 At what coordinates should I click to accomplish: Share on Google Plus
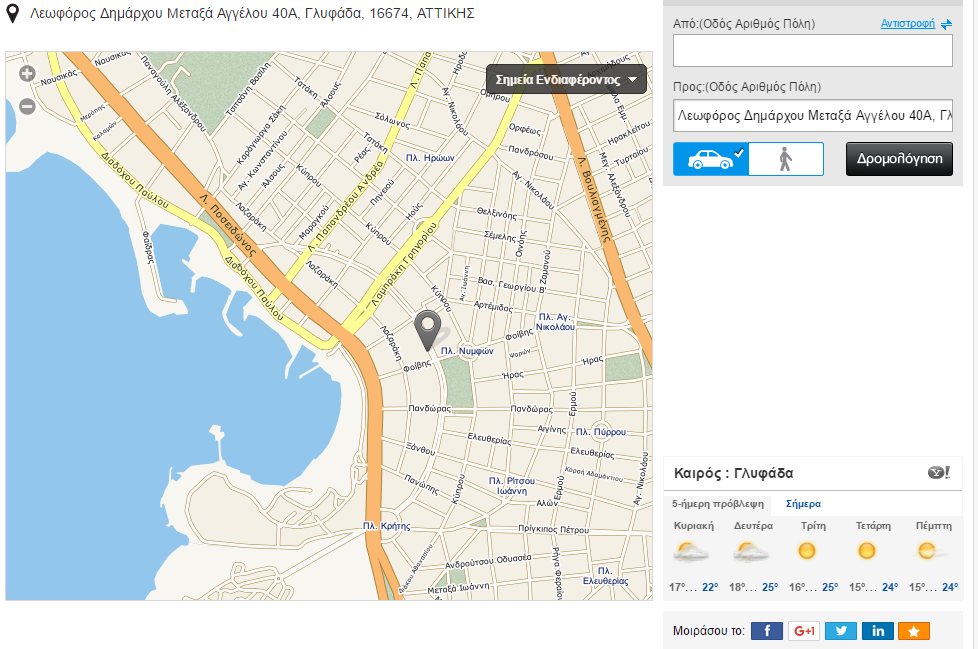804,631
